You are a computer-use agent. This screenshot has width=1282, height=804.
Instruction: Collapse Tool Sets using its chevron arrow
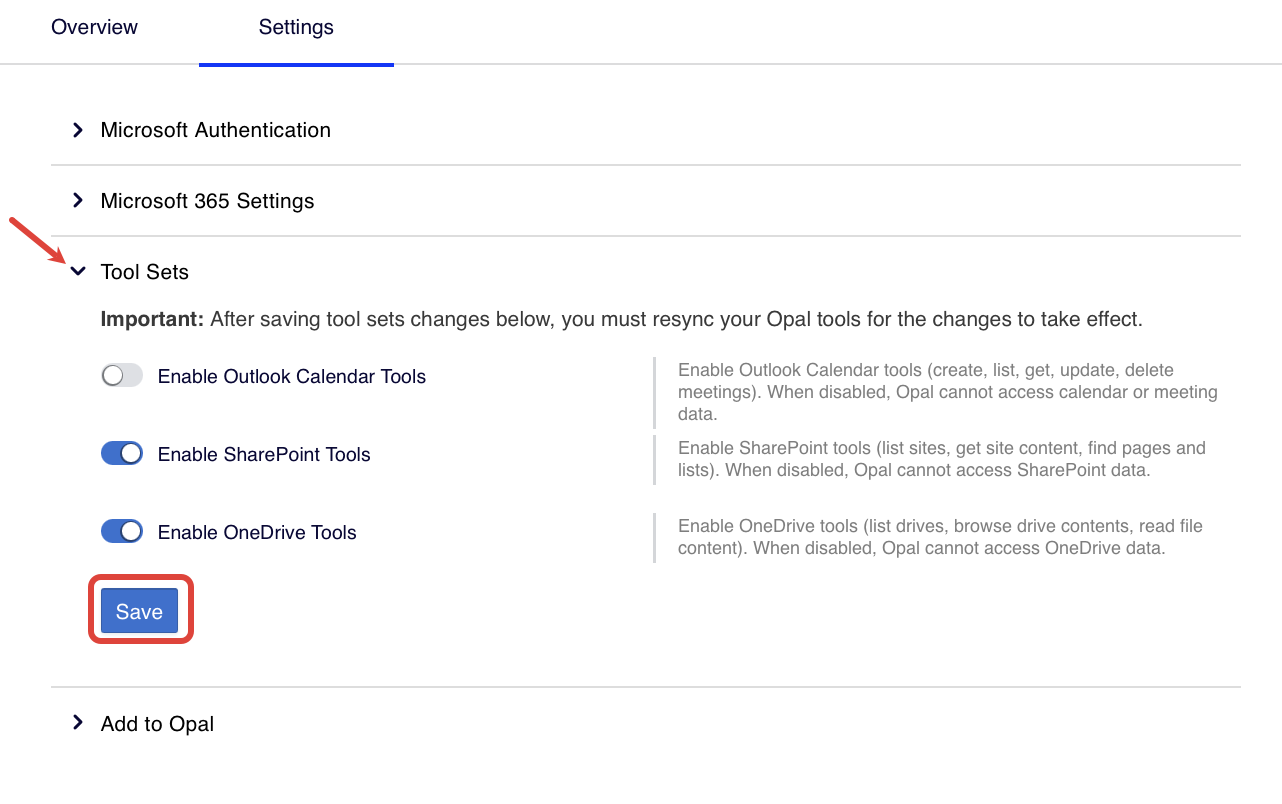pyautogui.click(x=78, y=271)
